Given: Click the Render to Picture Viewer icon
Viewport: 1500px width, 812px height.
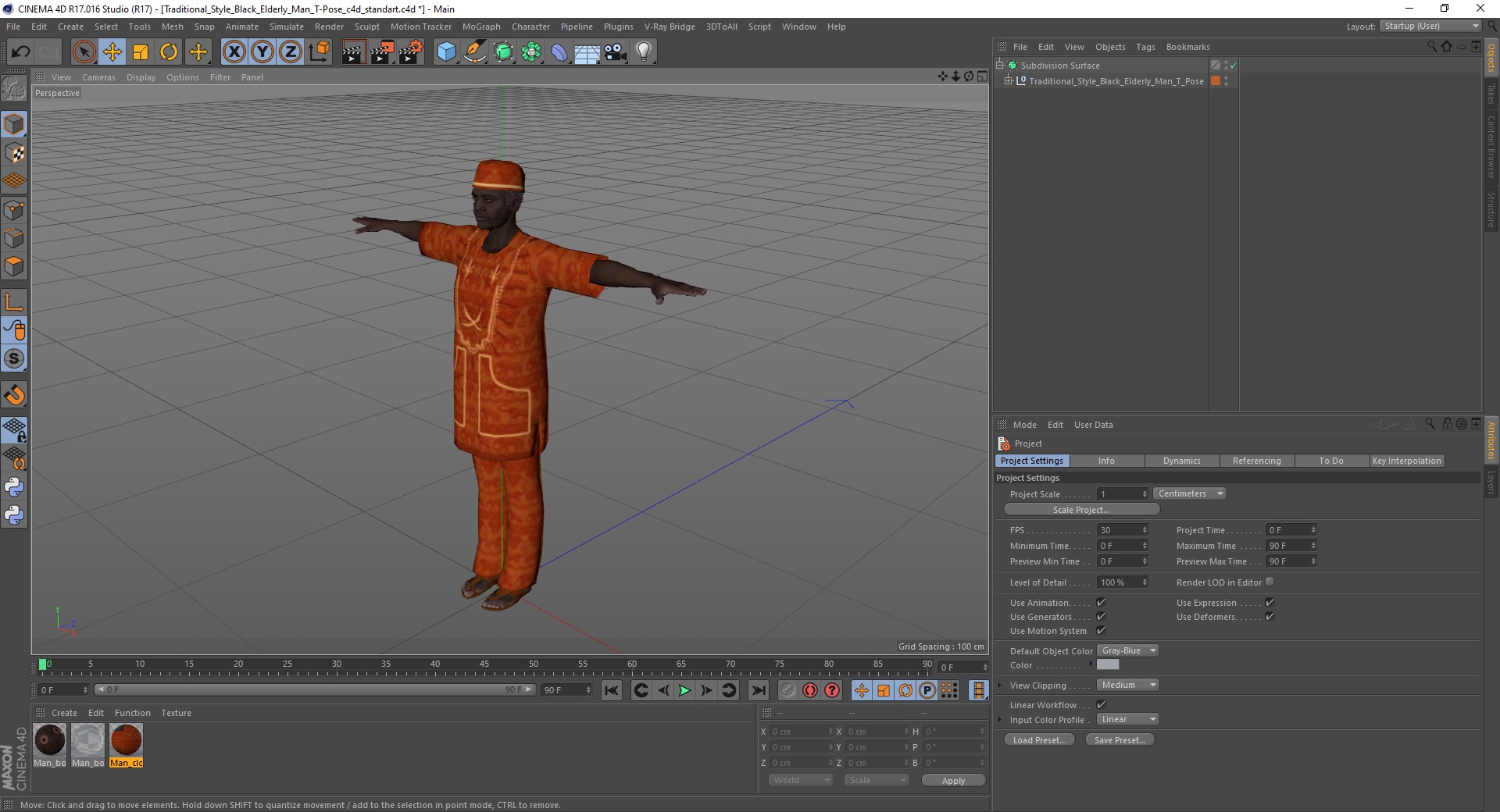Looking at the screenshot, I should coord(382,52).
